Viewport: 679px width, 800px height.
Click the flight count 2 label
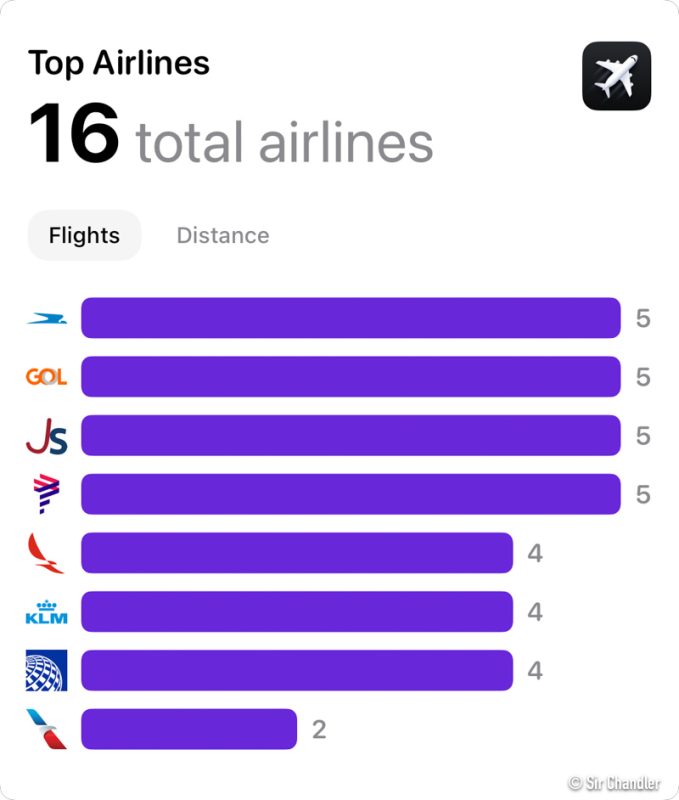pyautogui.click(x=319, y=729)
